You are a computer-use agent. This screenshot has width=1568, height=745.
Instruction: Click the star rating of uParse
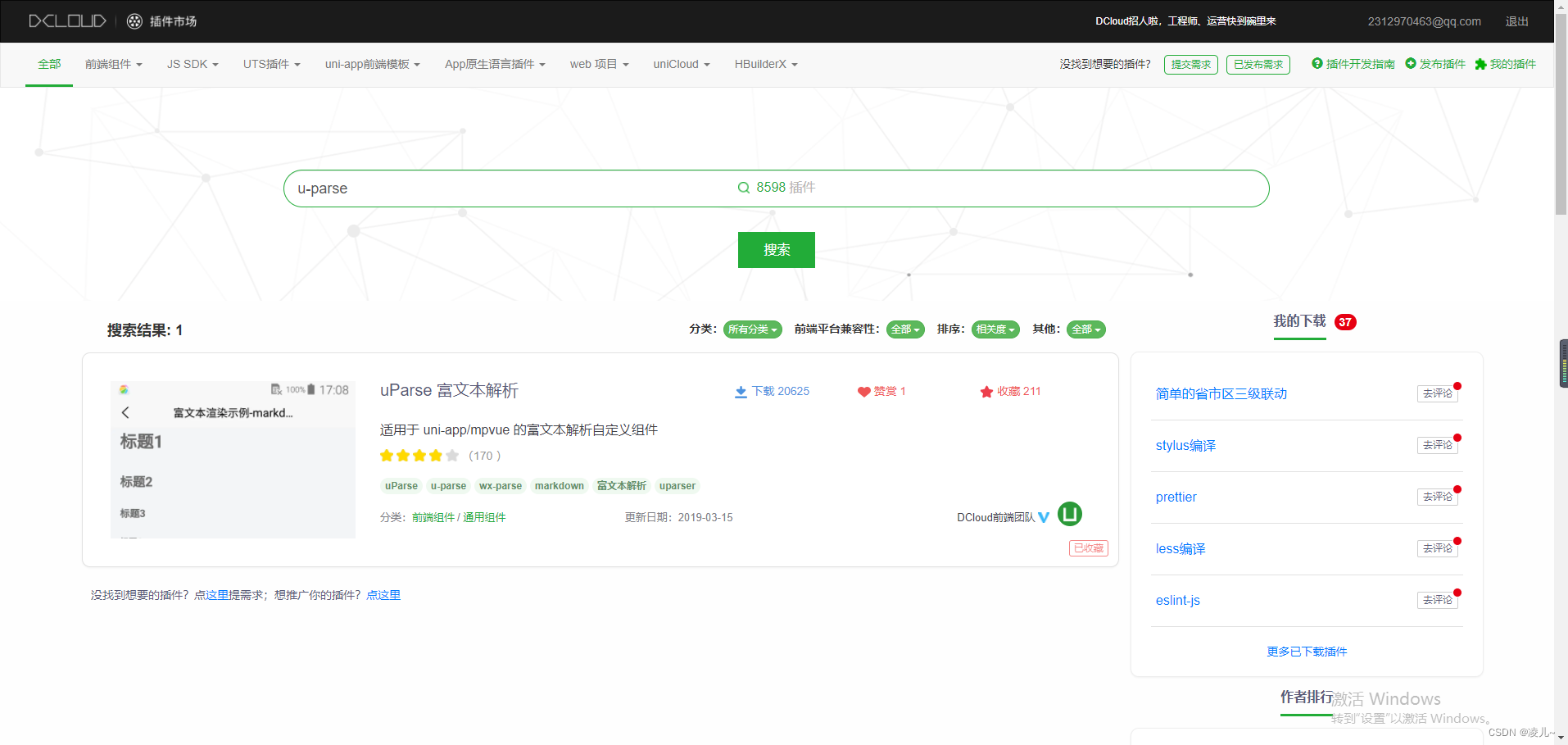(x=419, y=456)
